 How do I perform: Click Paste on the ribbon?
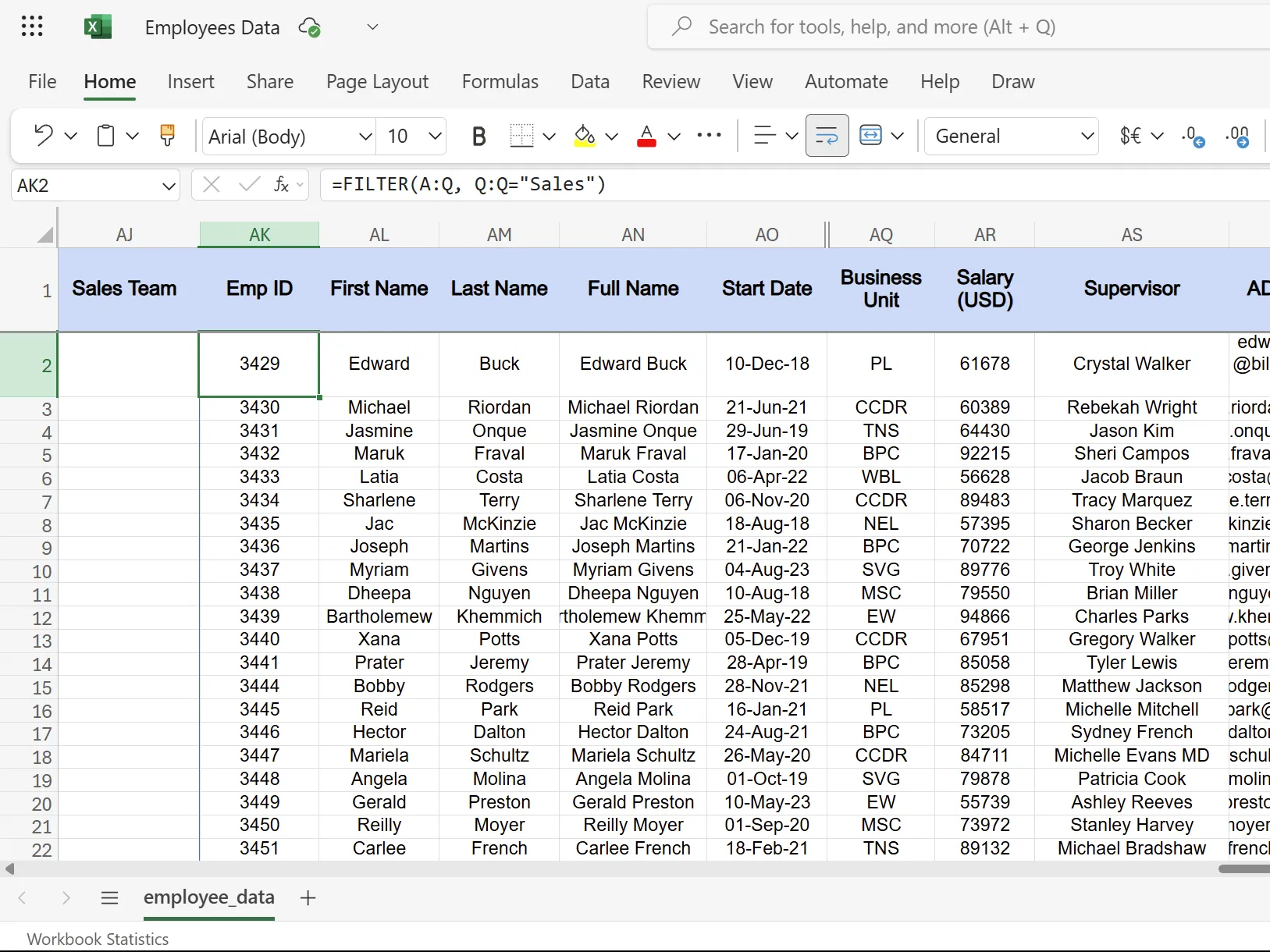tap(105, 135)
